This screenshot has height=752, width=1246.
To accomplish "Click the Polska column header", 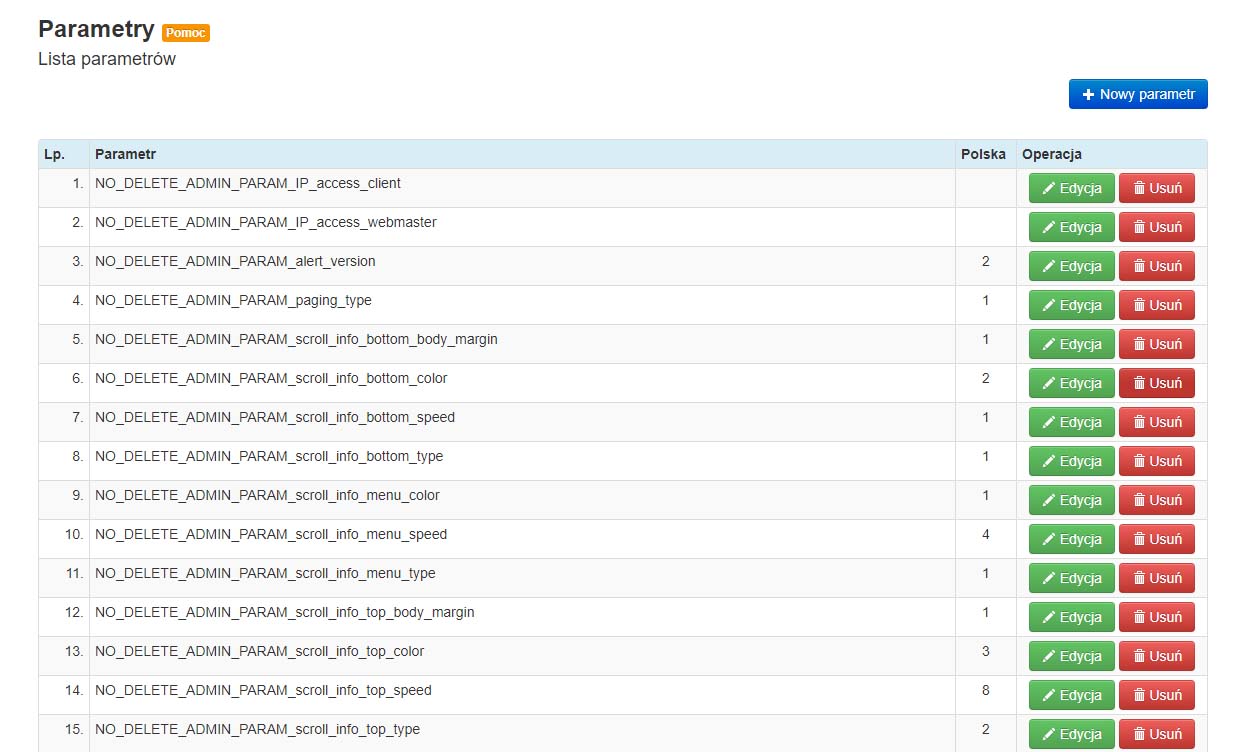I will pyautogui.click(x=983, y=154).
